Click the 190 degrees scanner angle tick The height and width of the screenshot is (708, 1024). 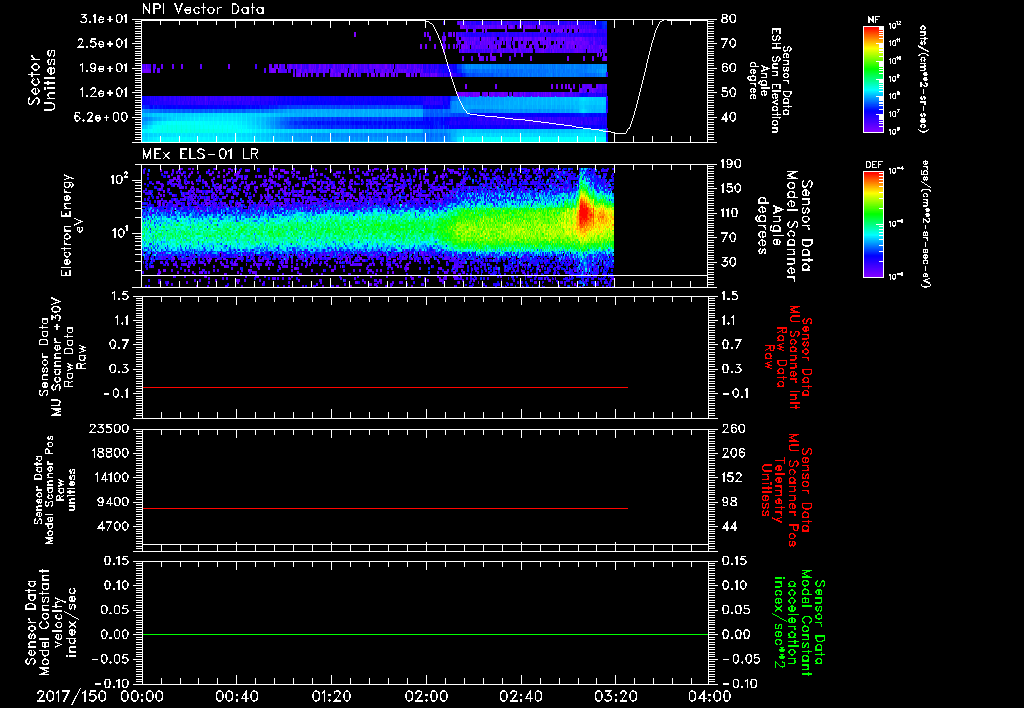click(731, 164)
